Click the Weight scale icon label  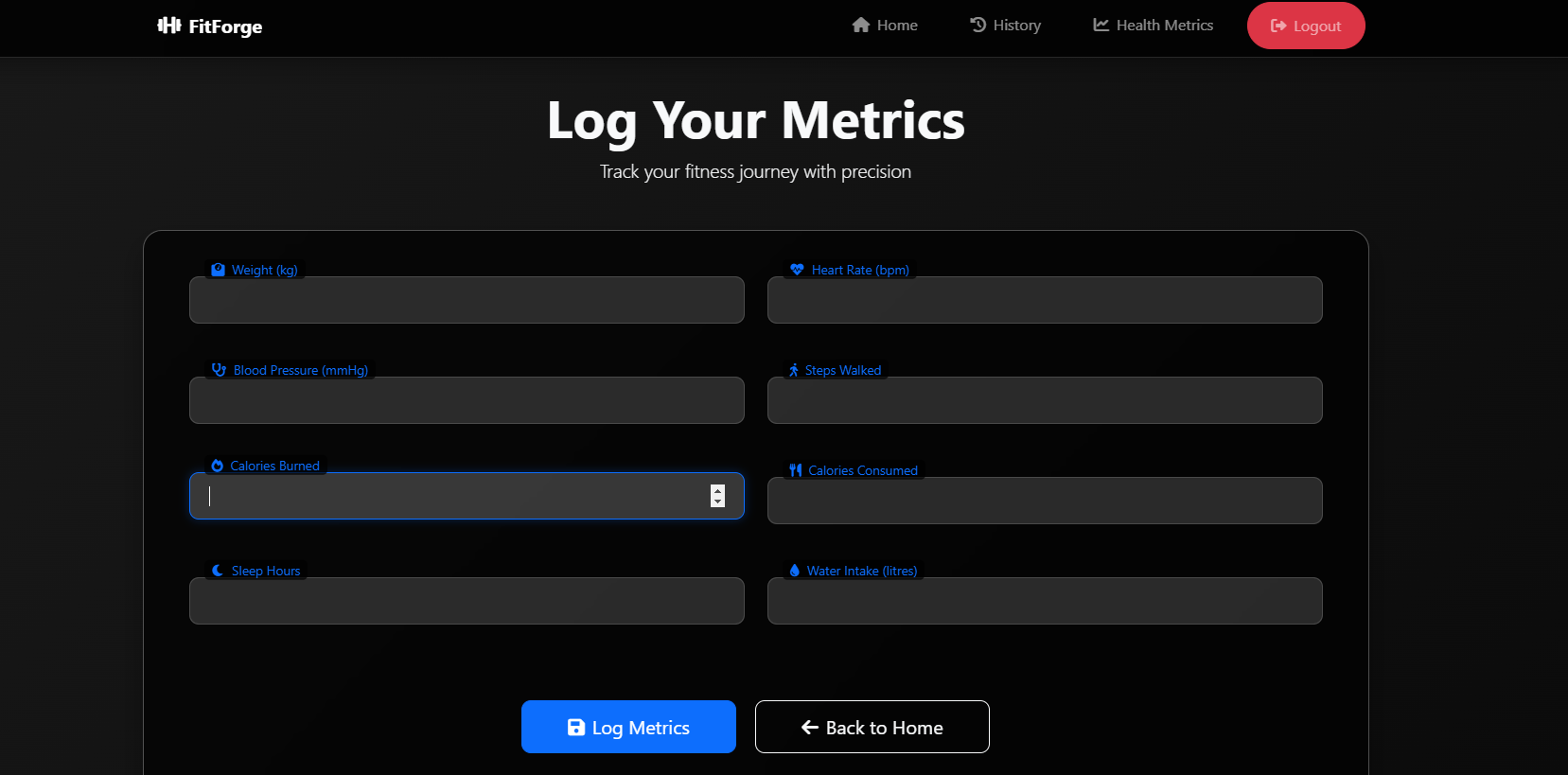(x=218, y=270)
